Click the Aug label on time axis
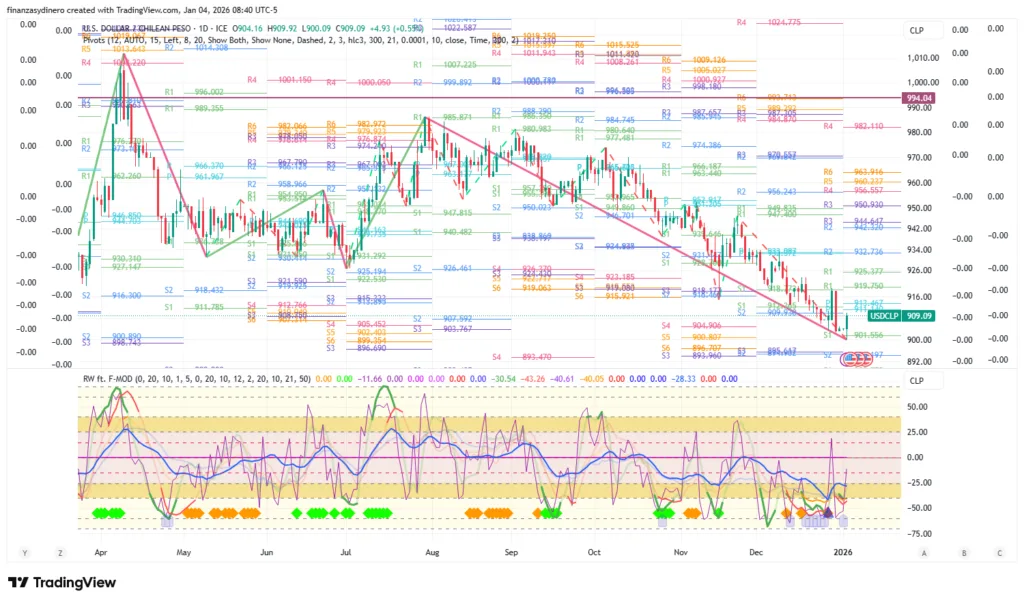This screenshot has width=1024, height=603. coord(431,551)
